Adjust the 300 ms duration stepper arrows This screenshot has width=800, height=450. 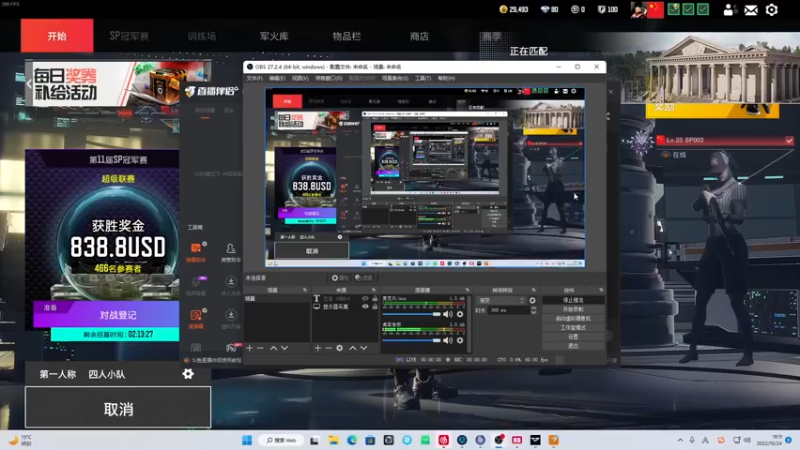533,310
